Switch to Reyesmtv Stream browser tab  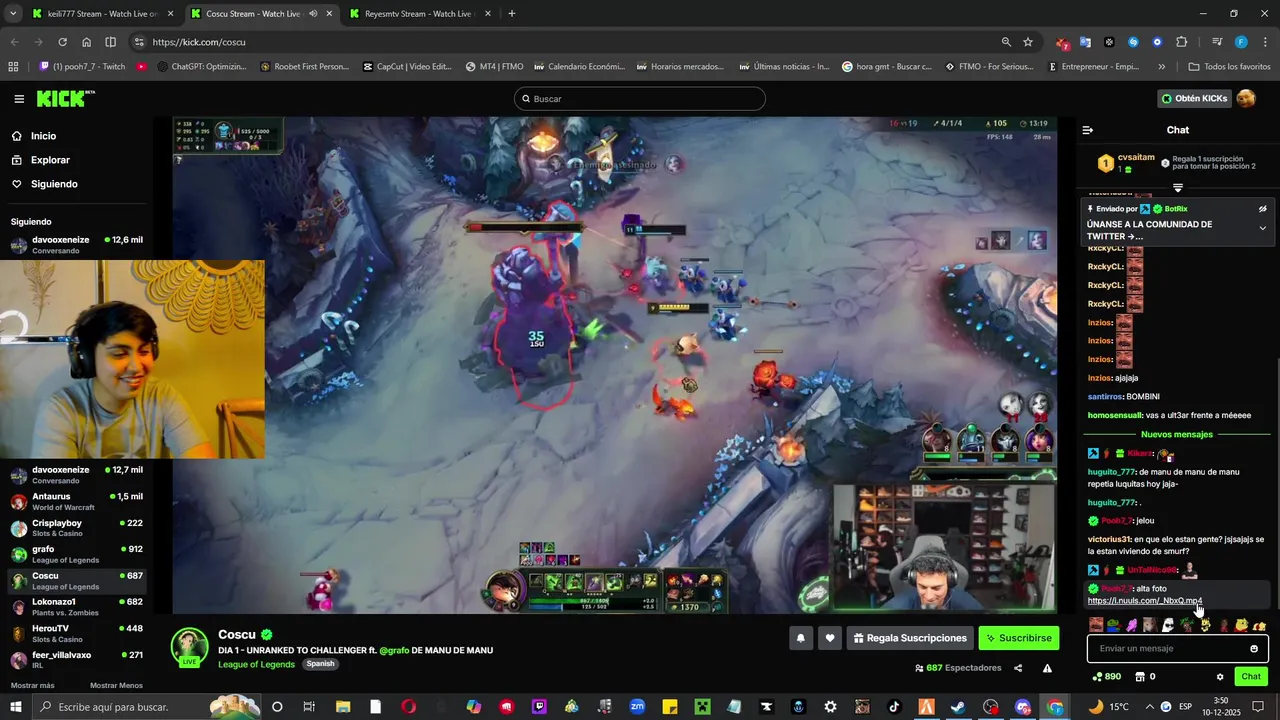(x=418, y=14)
